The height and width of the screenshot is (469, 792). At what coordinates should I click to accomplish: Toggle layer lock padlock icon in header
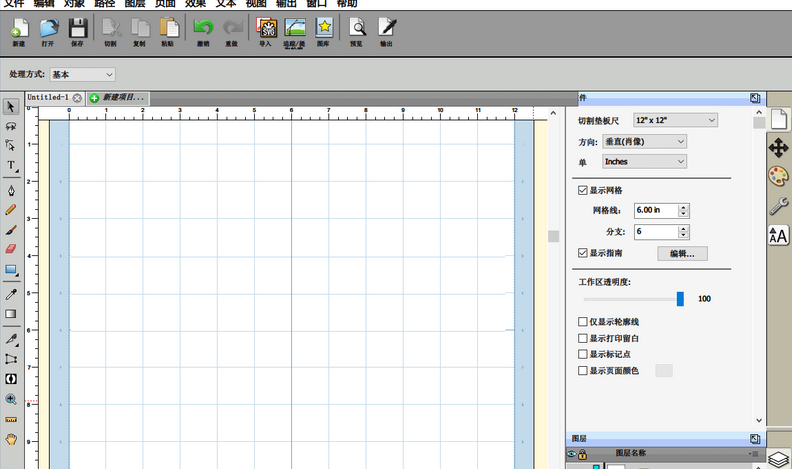tap(582, 454)
